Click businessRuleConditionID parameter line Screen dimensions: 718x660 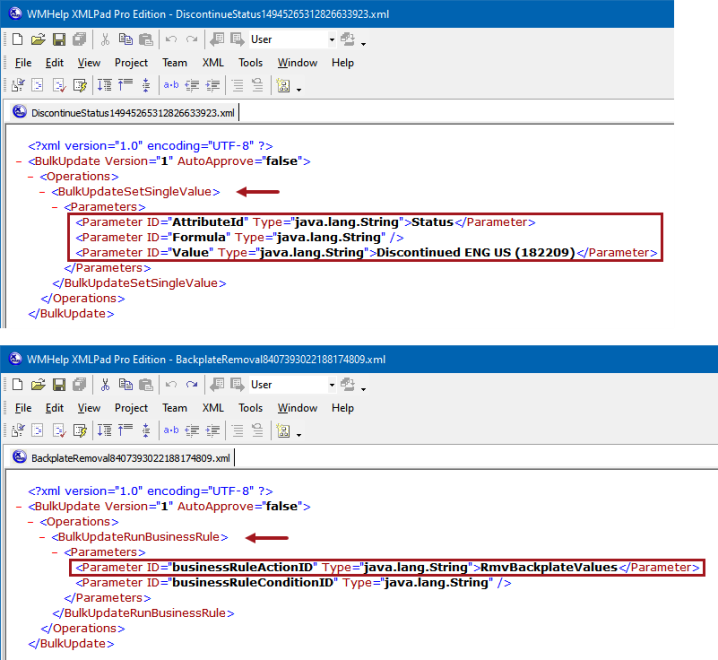pos(294,583)
